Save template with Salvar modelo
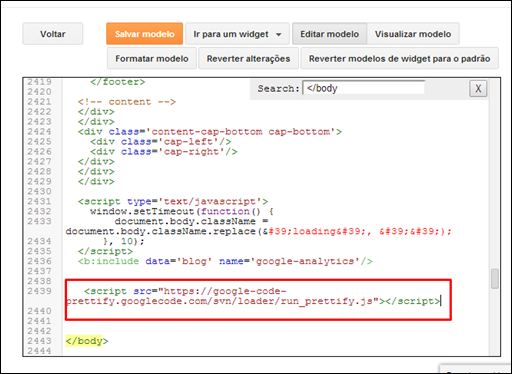 (145, 34)
